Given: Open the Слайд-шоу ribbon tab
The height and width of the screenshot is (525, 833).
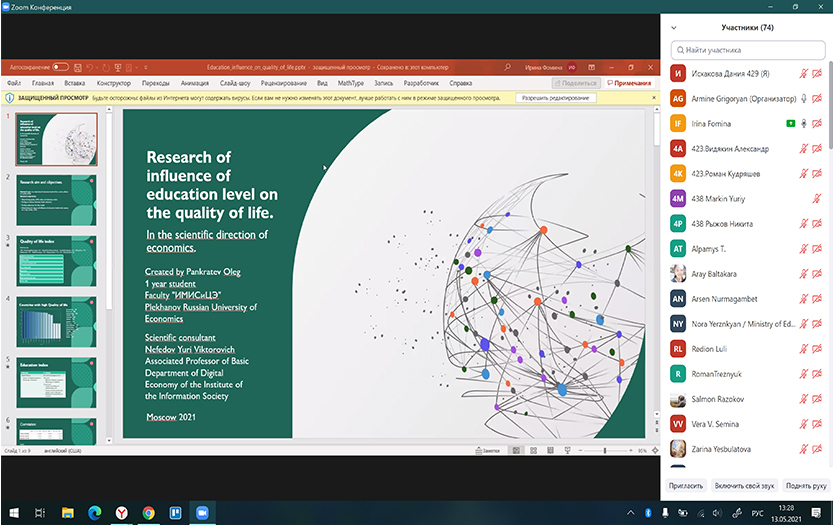Looking at the screenshot, I should point(235,83).
